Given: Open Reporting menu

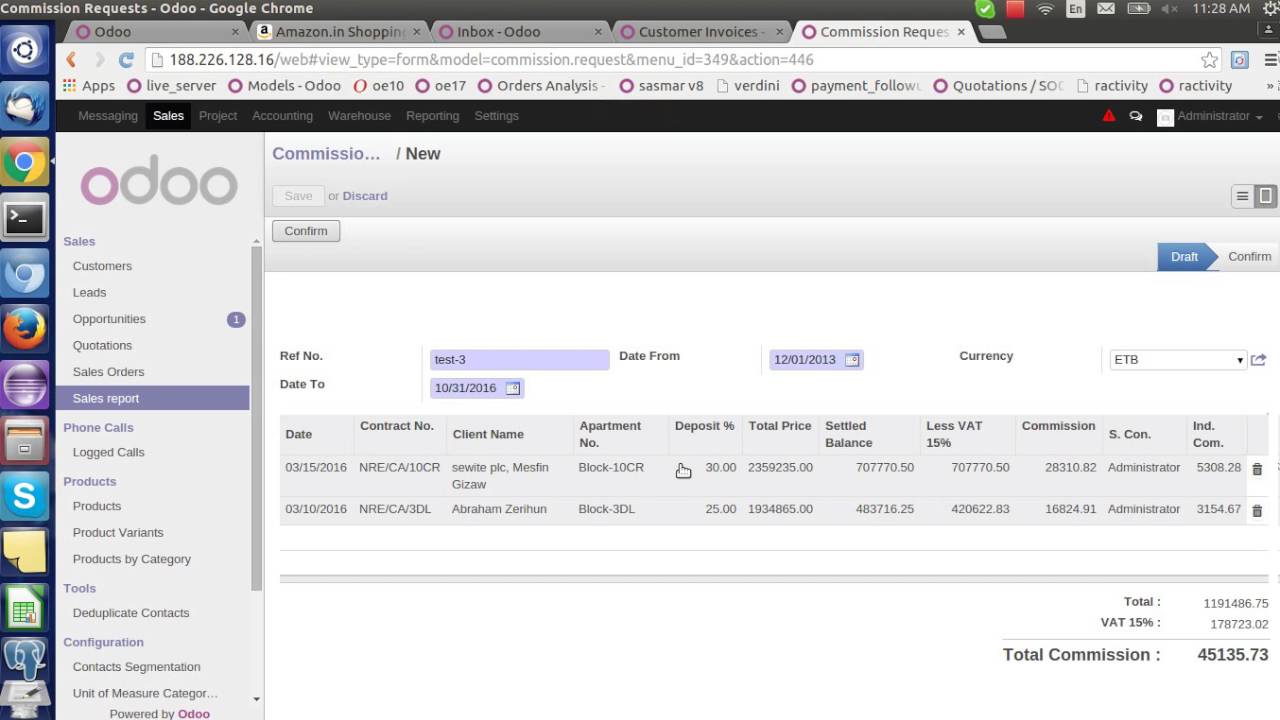Looking at the screenshot, I should tap(432, 116).
